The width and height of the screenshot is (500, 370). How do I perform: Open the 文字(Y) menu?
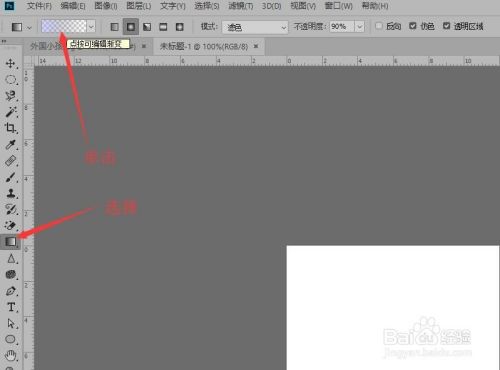point(173,6)
